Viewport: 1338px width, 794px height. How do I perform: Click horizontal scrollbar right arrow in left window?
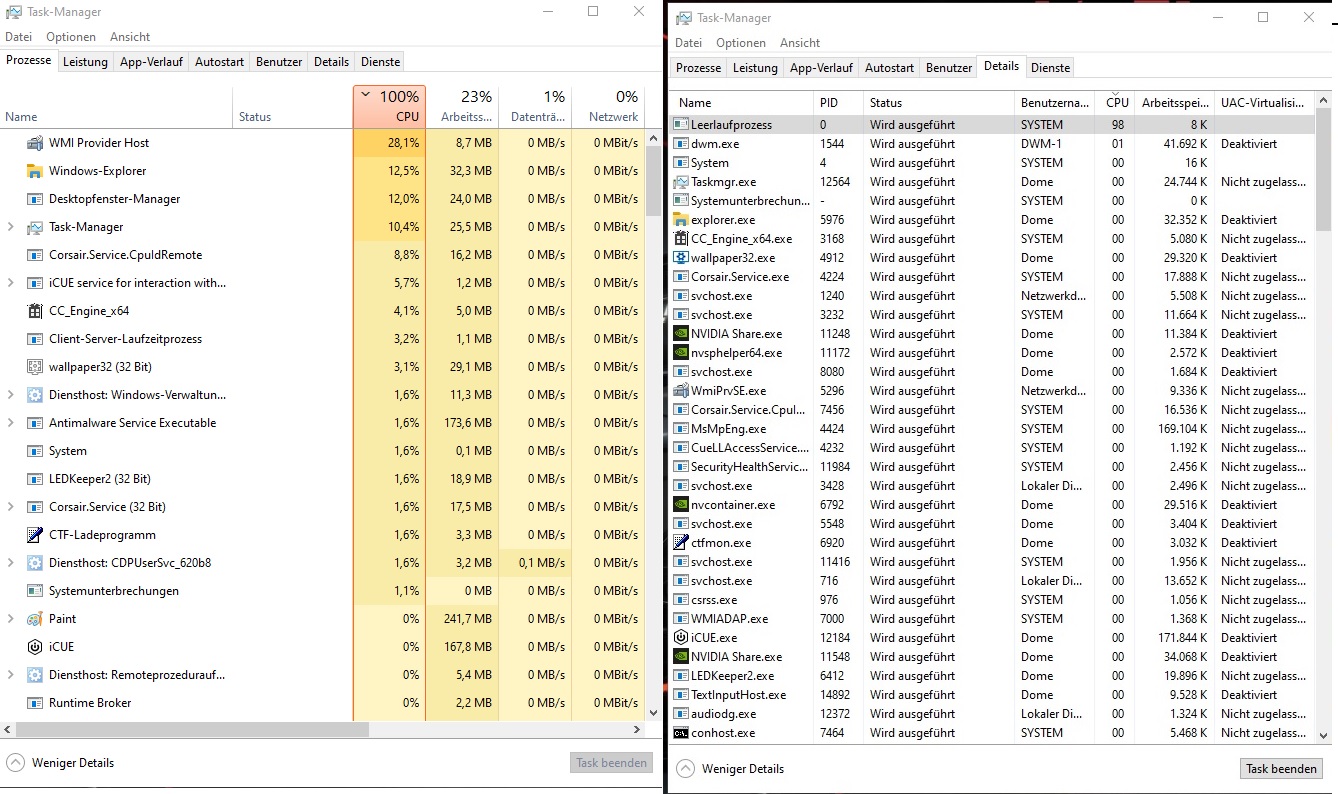tap(638, 730)
